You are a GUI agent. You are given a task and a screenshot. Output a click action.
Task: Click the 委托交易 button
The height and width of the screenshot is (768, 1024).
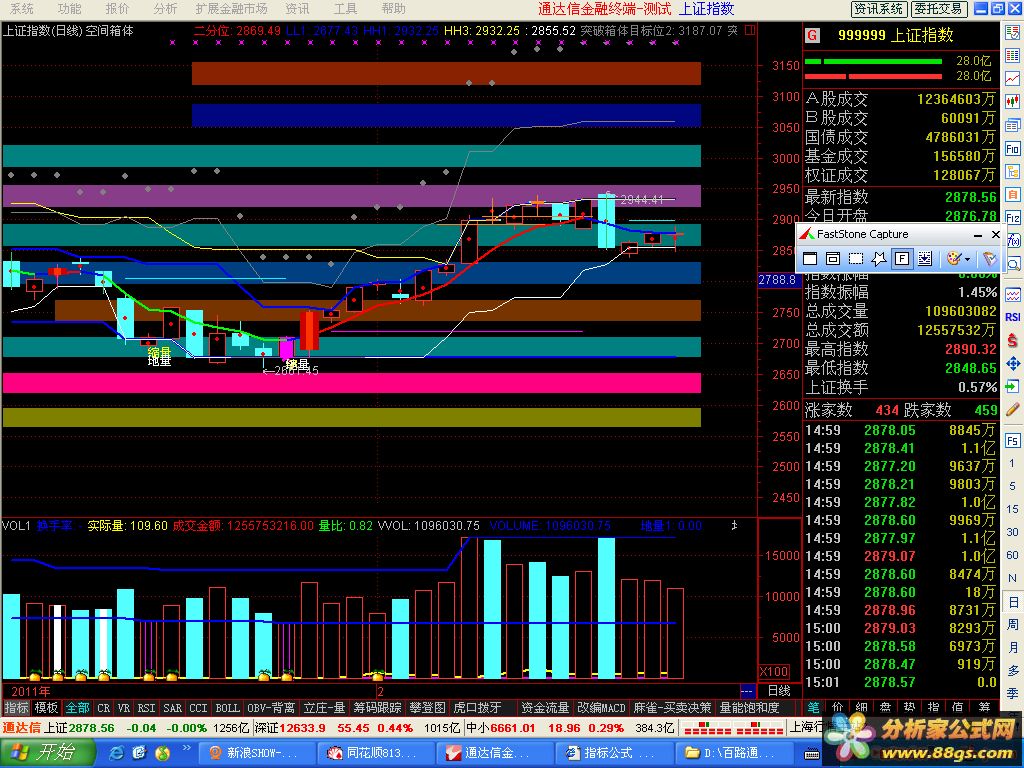click(938, 8)
